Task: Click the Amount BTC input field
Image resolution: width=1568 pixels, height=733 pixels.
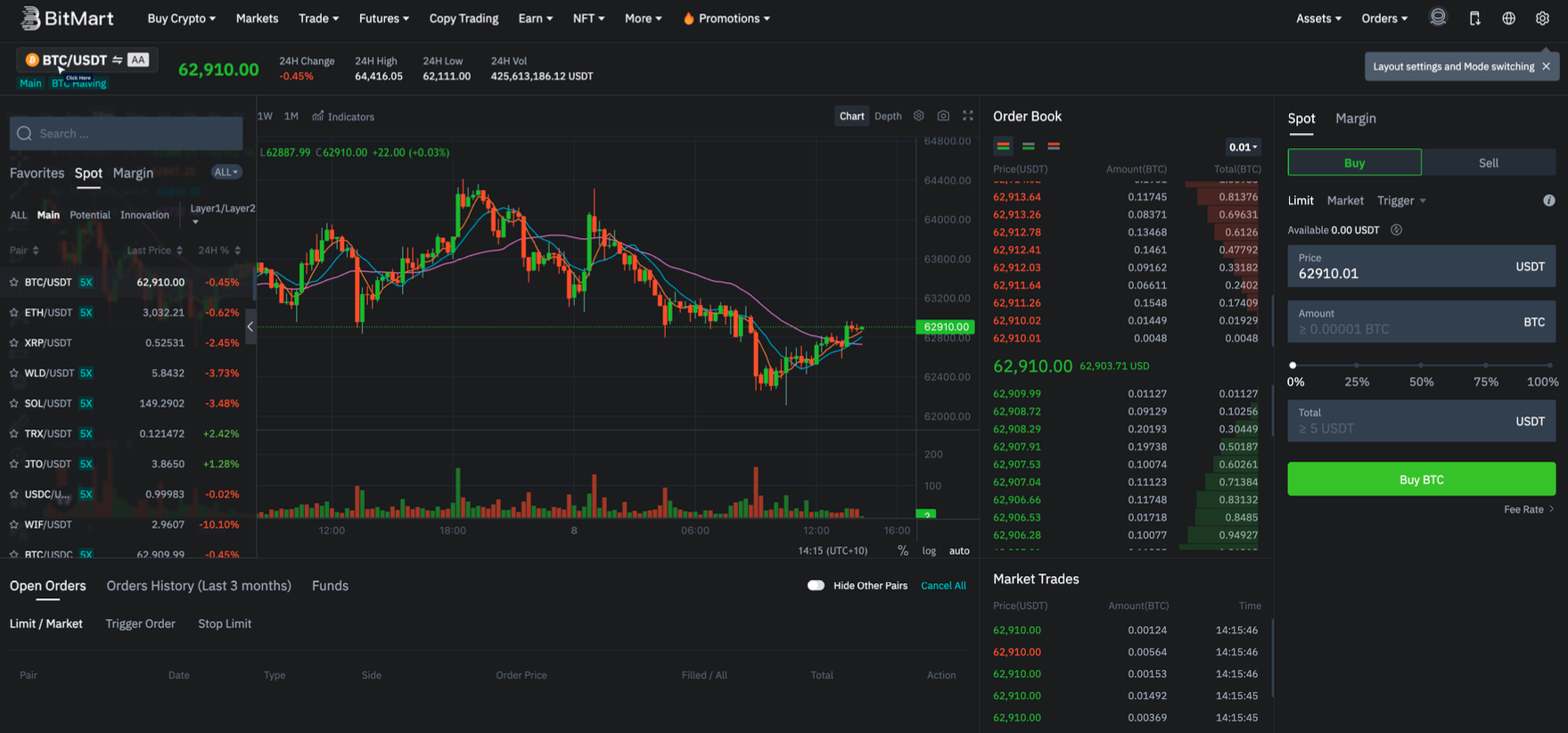Action: click(1421, 322)
